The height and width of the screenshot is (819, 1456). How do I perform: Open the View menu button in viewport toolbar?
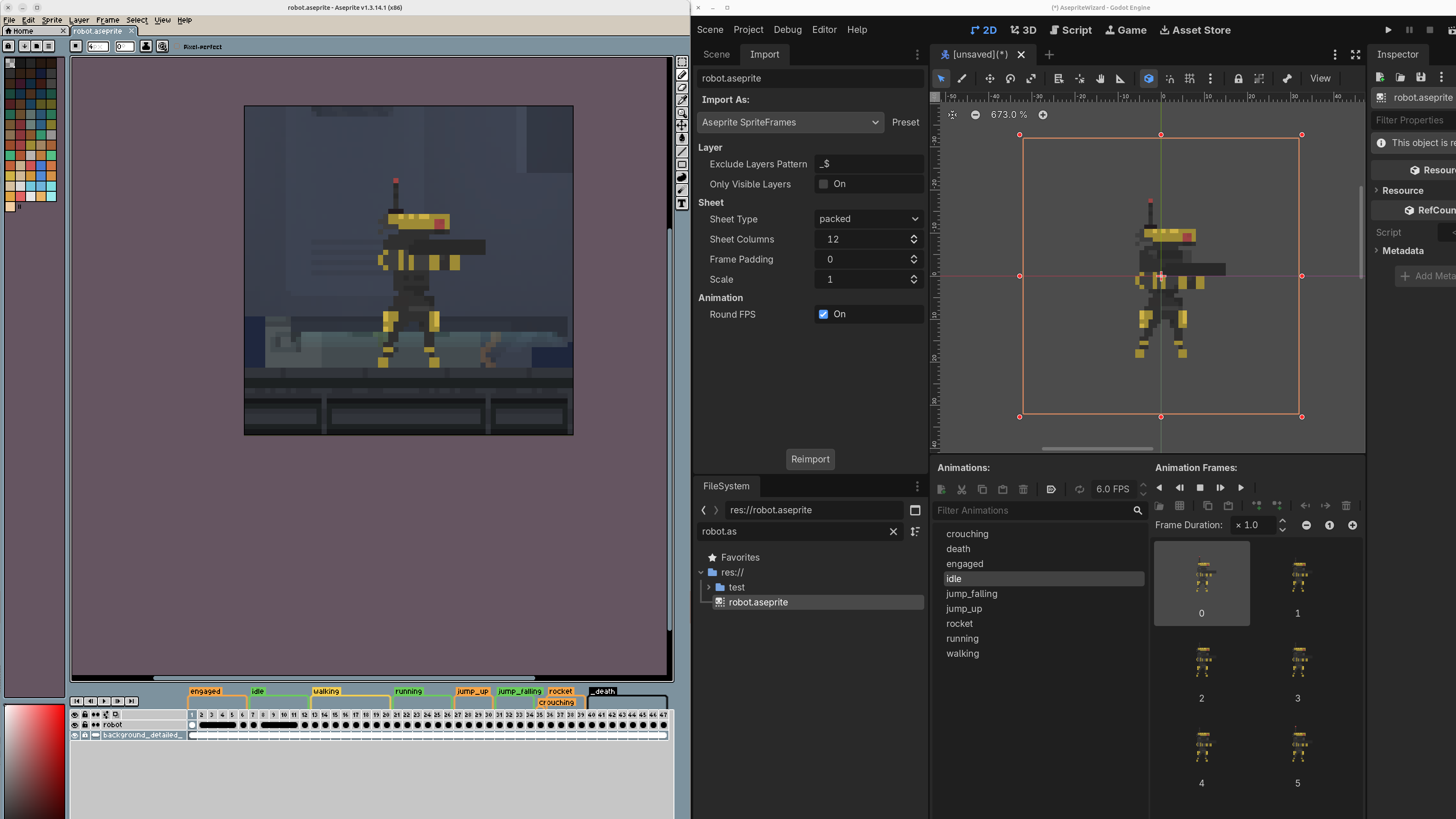[1320, 79]
